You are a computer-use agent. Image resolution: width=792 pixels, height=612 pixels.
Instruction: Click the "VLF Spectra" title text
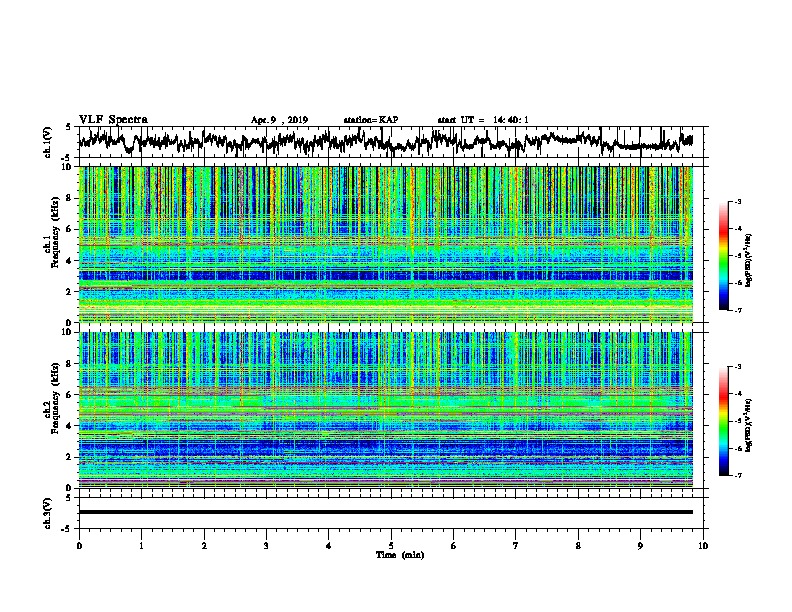point(113,120)
